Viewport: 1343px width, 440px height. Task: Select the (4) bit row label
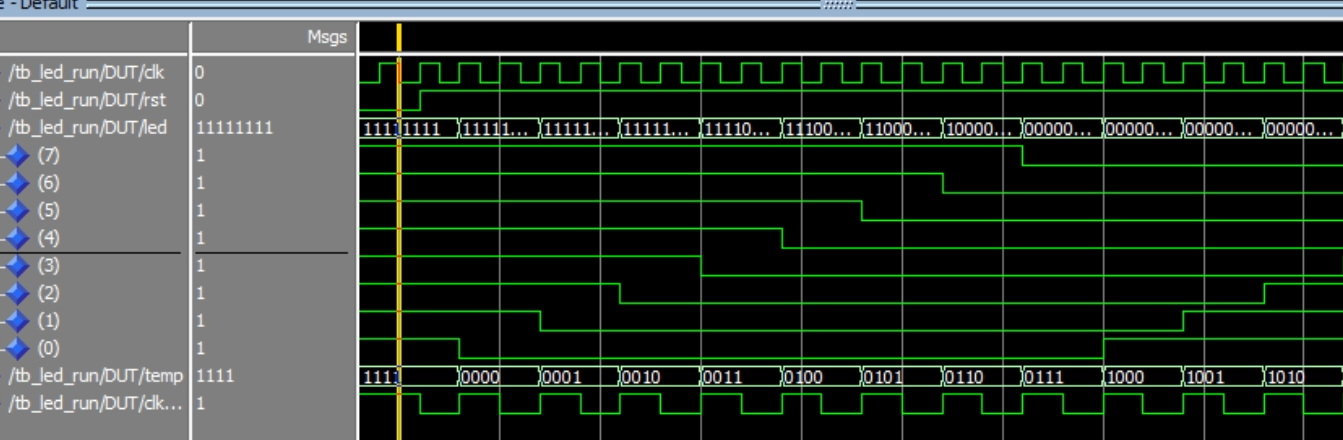(48, 238)
